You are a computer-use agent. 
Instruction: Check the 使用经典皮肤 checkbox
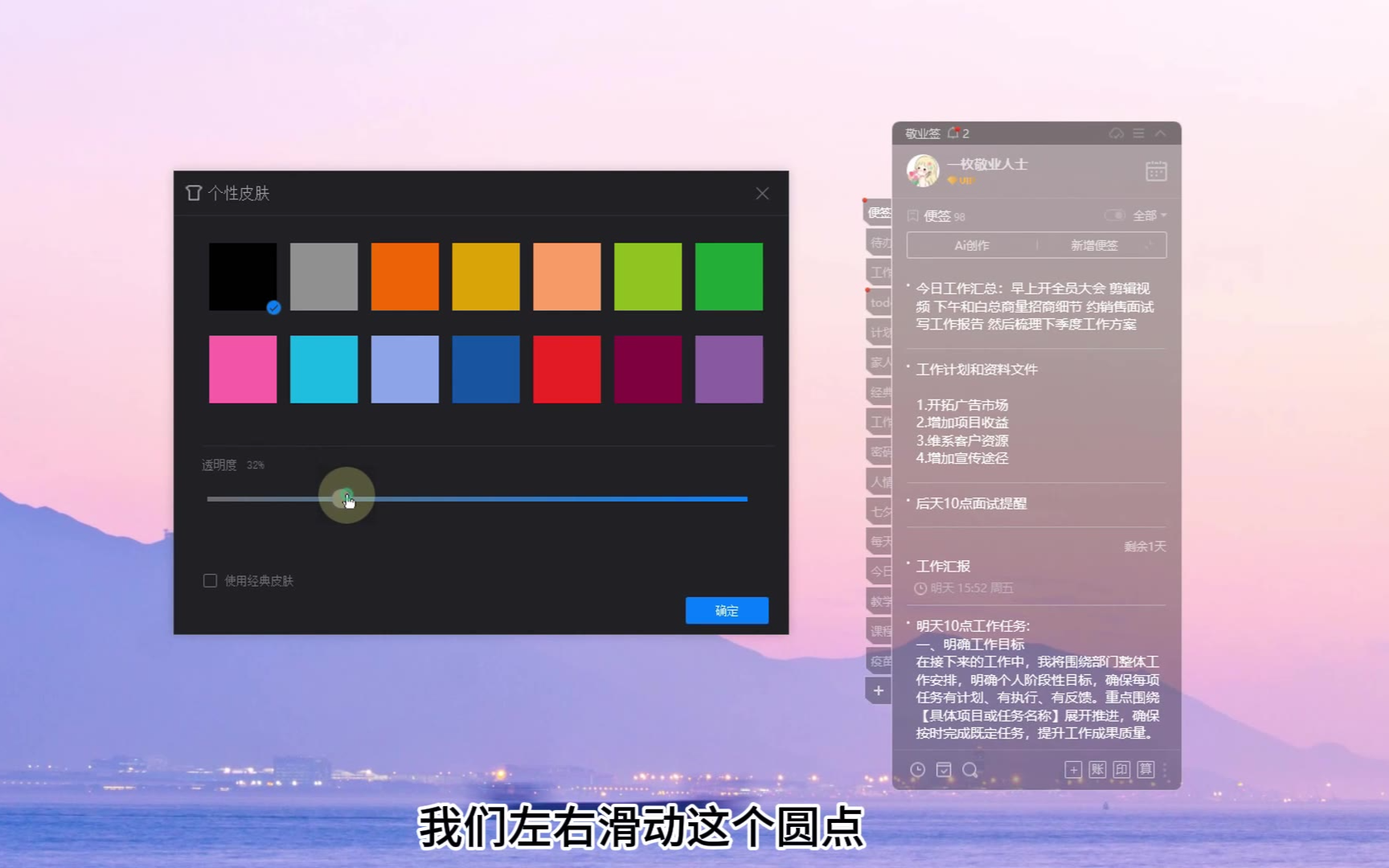pos(210,580)
